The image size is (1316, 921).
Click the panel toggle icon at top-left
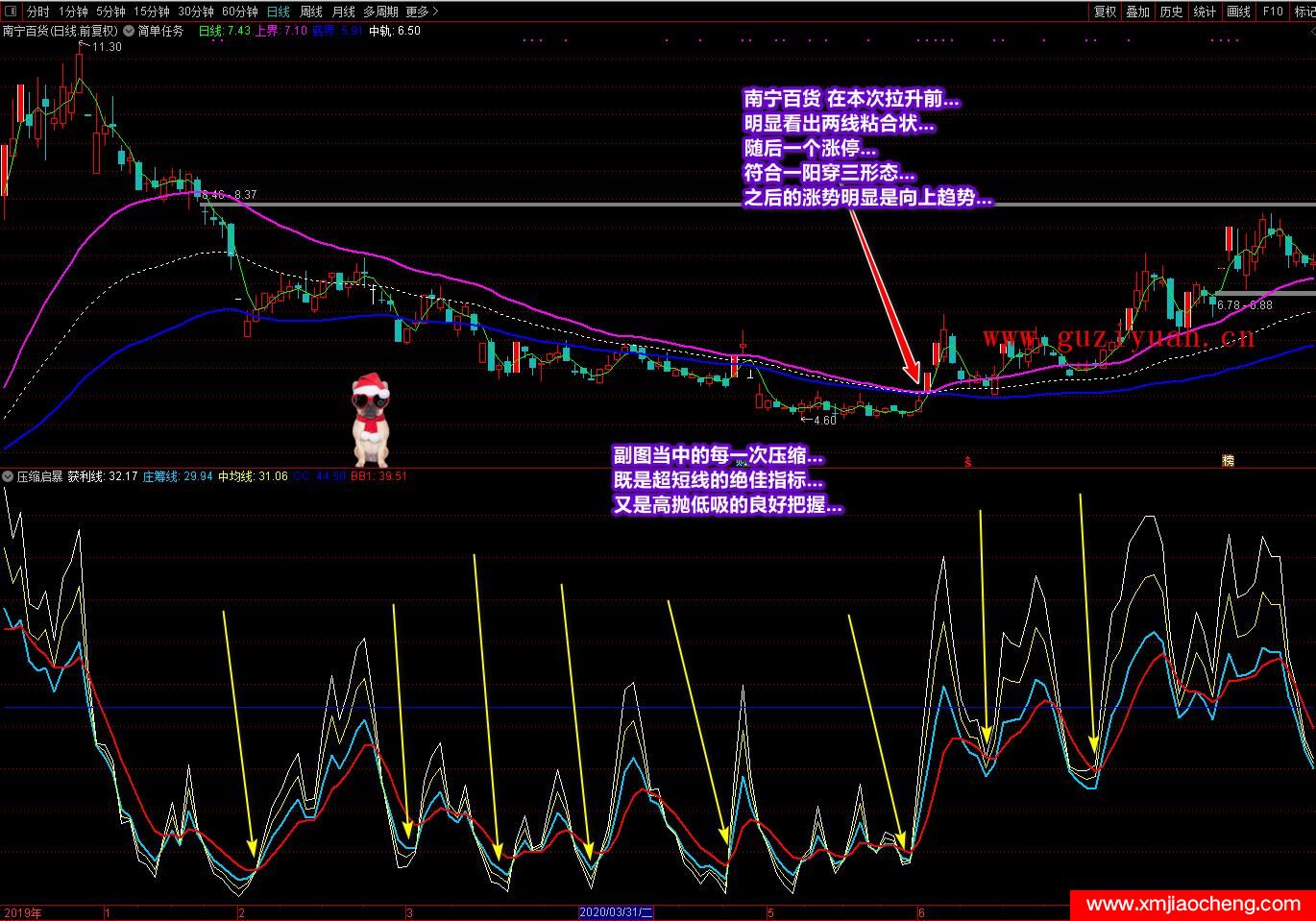tap(10, 12)
